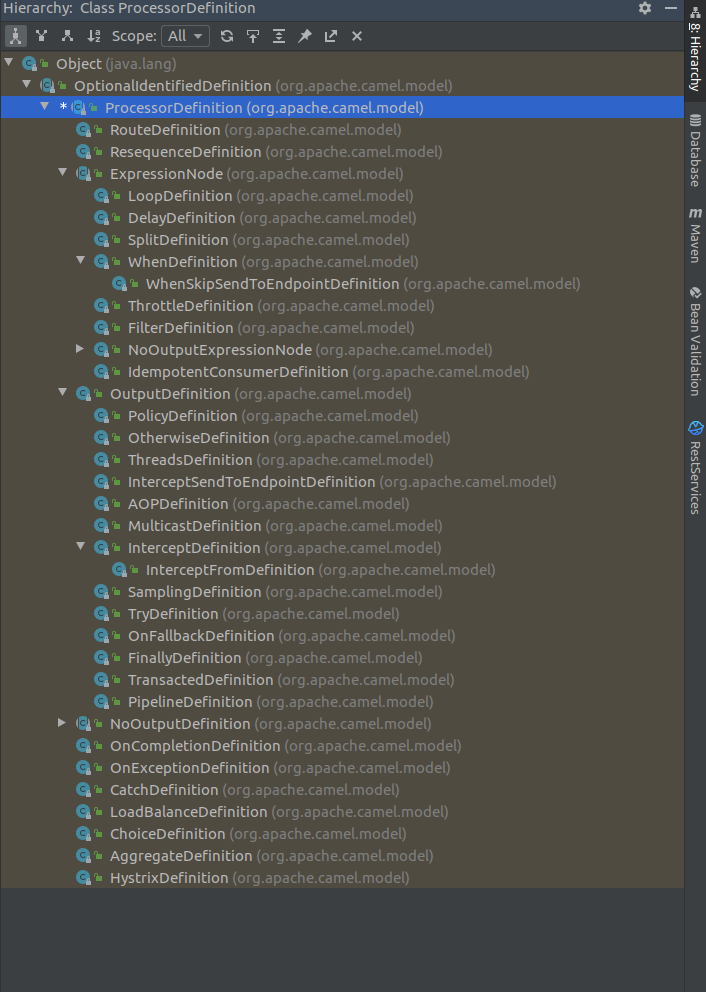Click the Export to text file icon
Screen dimensions: 706x992
click(331, 36)
